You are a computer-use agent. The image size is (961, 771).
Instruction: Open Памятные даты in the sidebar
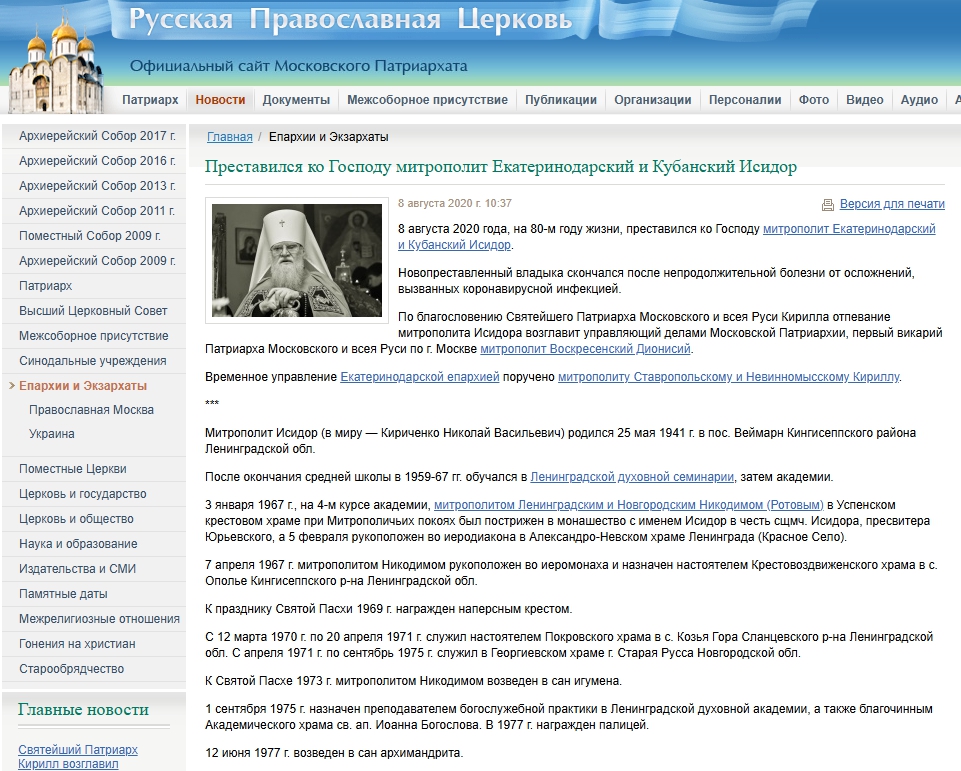point(63,594)
